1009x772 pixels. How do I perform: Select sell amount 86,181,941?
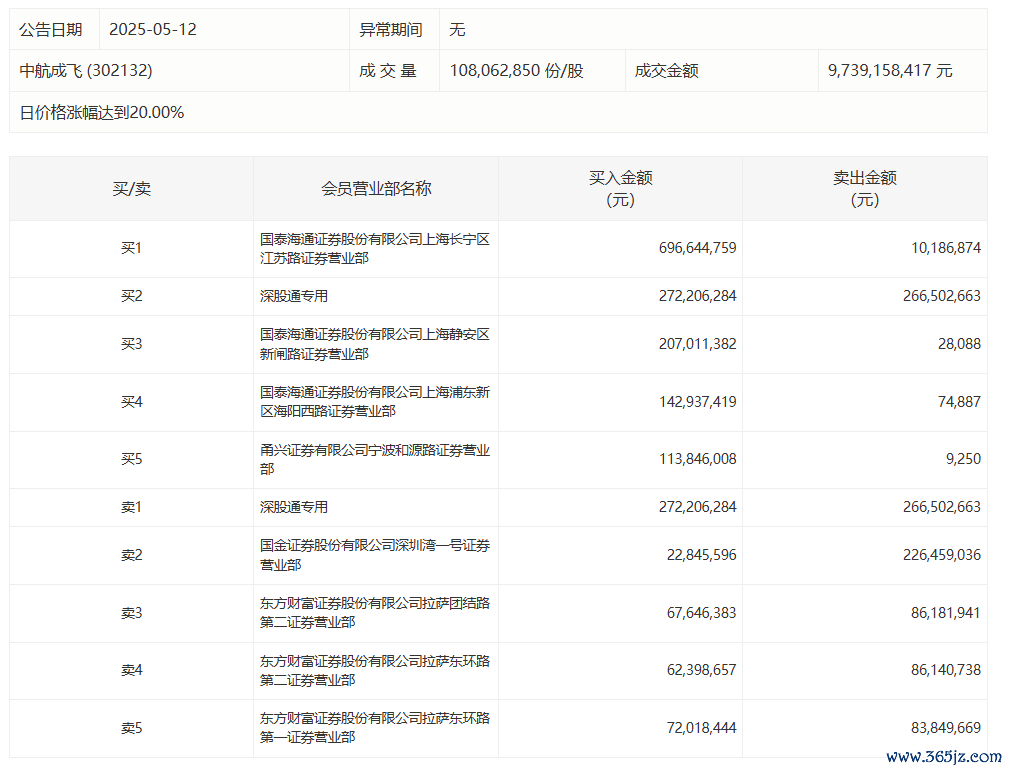946,613
